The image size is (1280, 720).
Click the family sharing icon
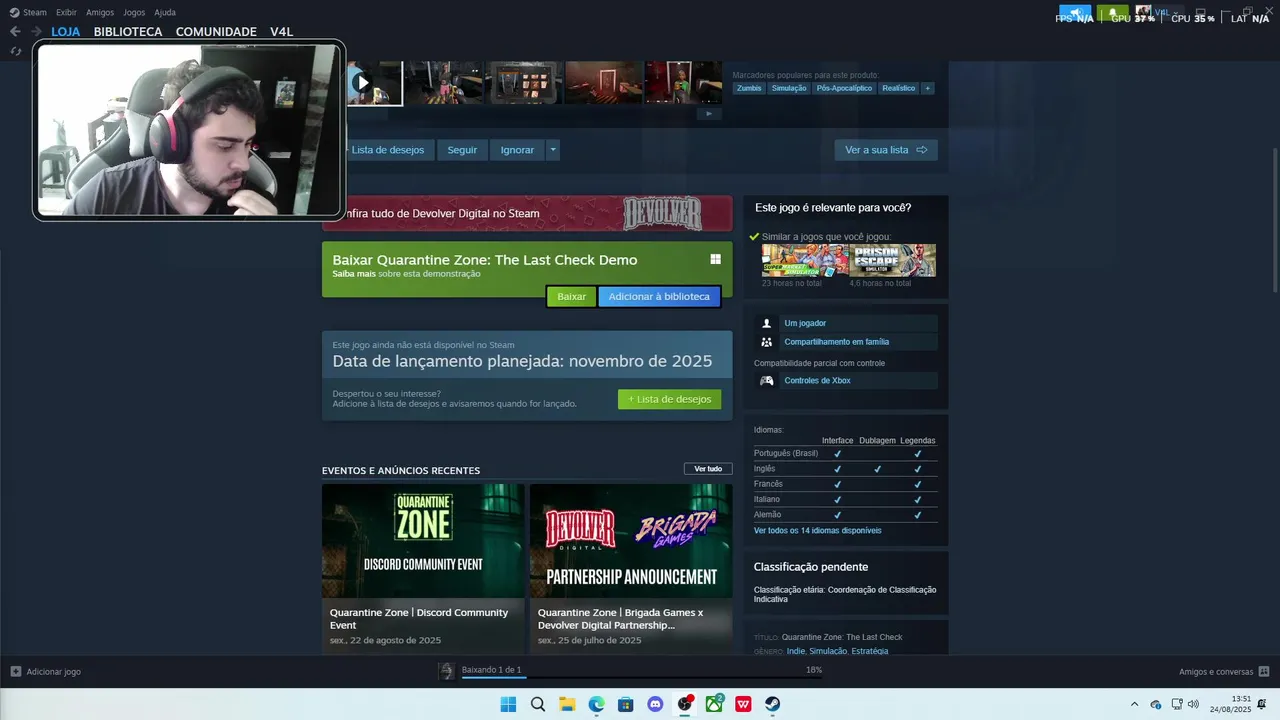766,342
